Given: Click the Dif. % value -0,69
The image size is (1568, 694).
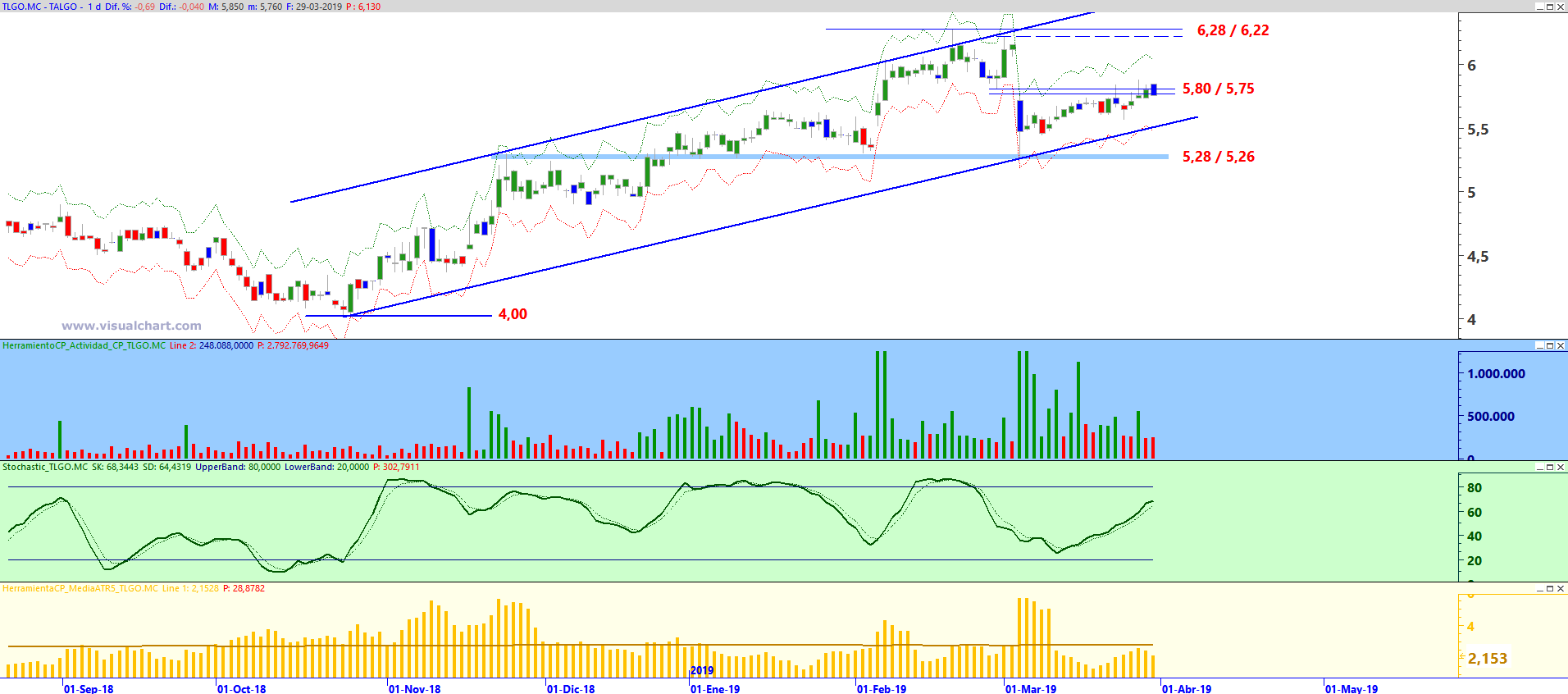Looking at the screenshot, I should [145, 7].
